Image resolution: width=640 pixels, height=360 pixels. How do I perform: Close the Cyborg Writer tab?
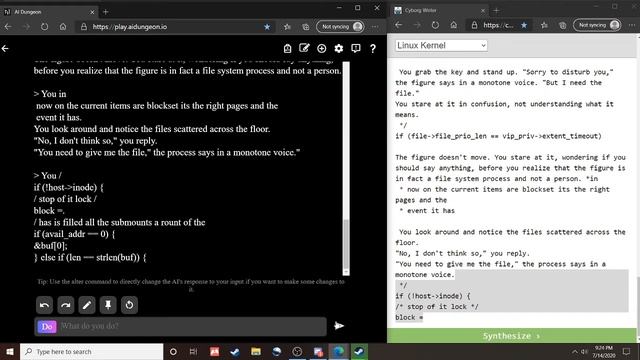pos(483,11)
